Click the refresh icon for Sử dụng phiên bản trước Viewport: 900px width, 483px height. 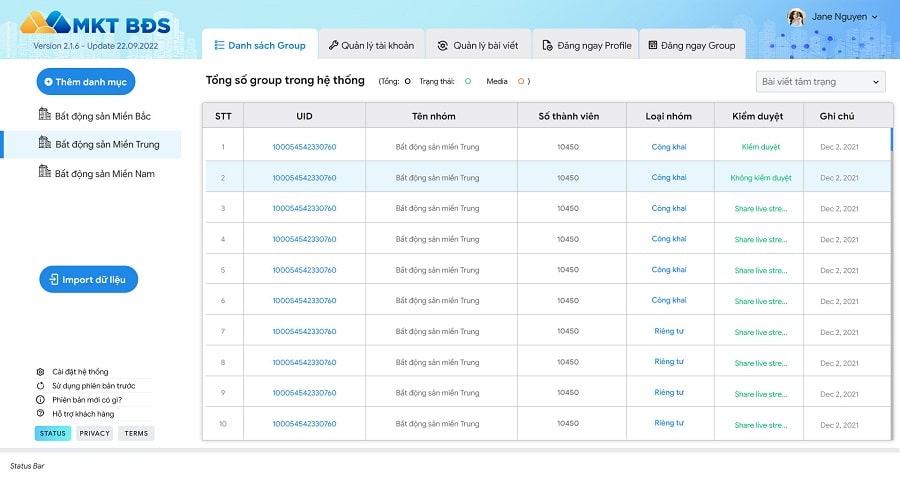point(40,385)
